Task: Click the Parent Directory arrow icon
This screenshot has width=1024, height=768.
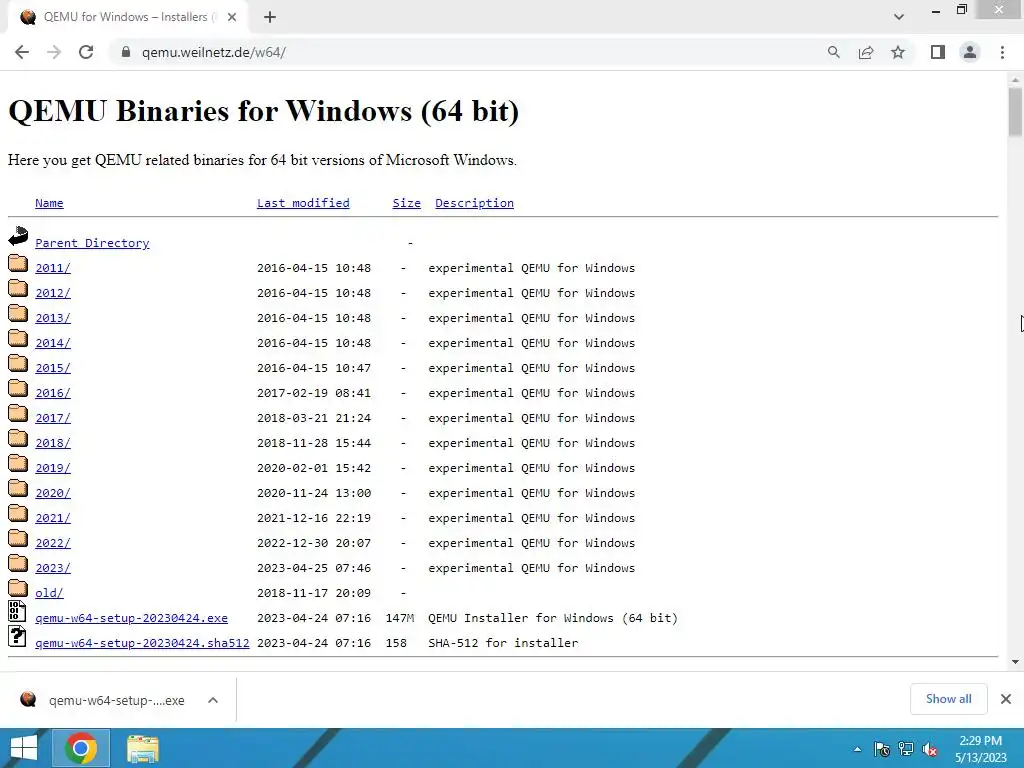Action: [x=18, y=236]
